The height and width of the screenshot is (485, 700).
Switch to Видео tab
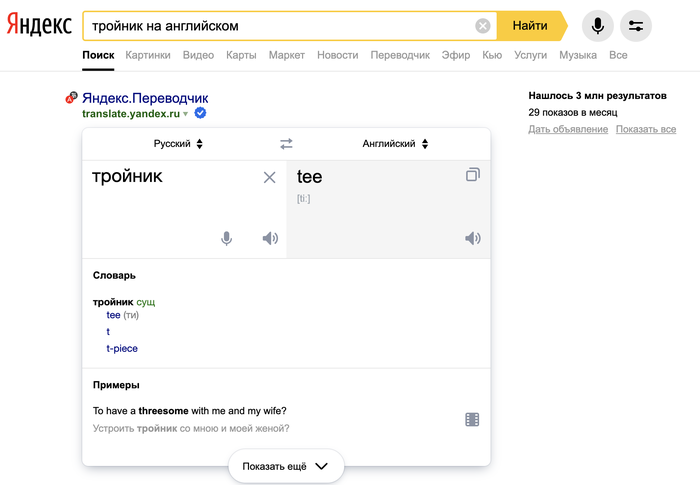pos(198,55)
